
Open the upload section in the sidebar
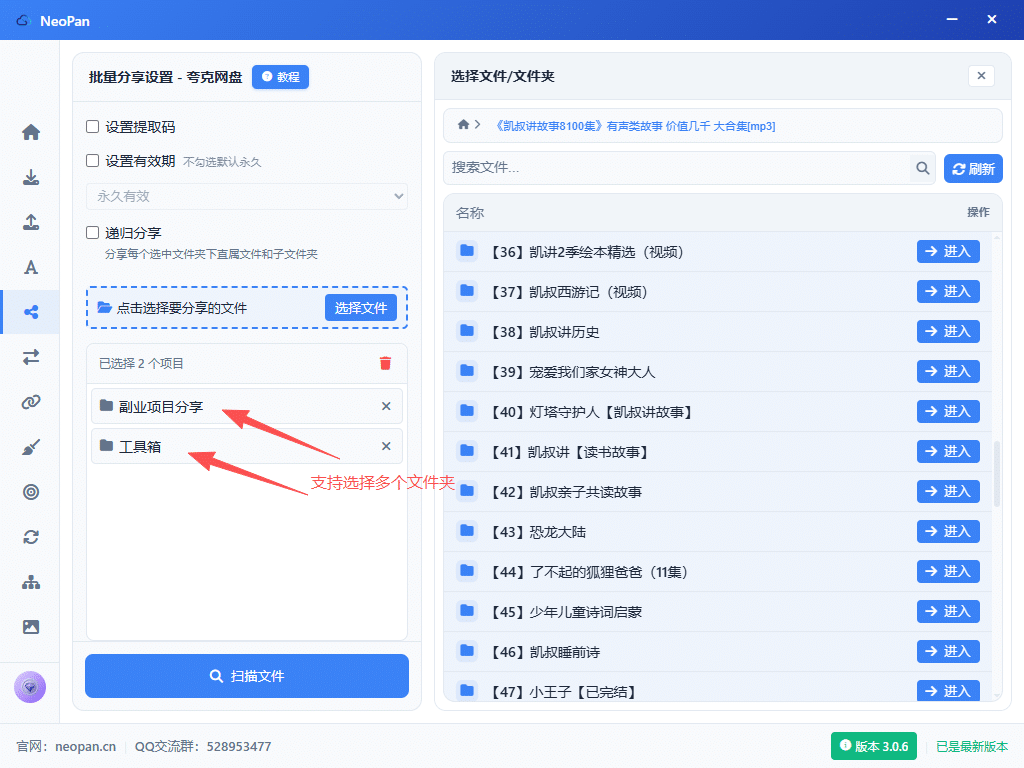click(31, 222)
